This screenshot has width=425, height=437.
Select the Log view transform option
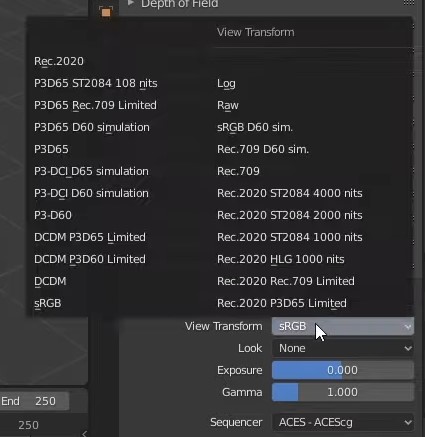(x=226, y=83)
